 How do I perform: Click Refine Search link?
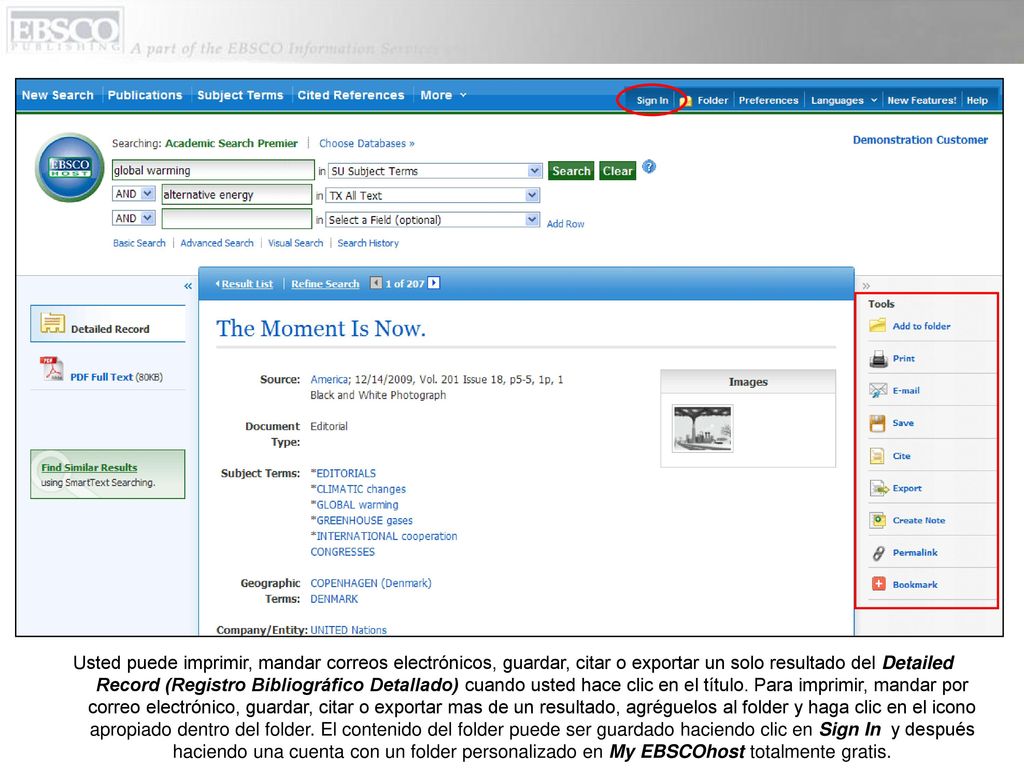[x=325, y=284]
